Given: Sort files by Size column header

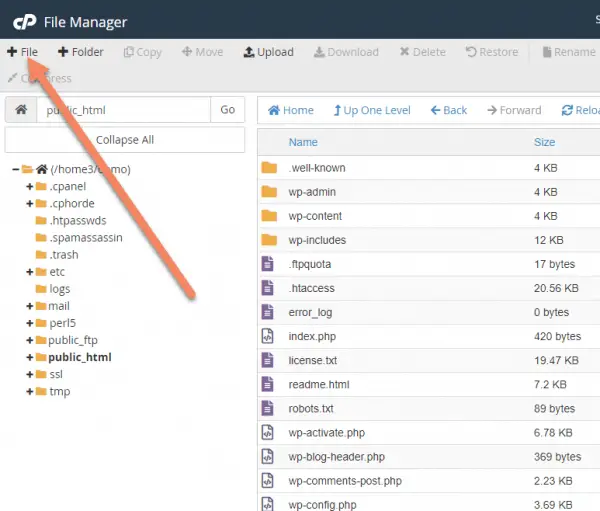Looking at the screenshot, I should tap(545, 142).
